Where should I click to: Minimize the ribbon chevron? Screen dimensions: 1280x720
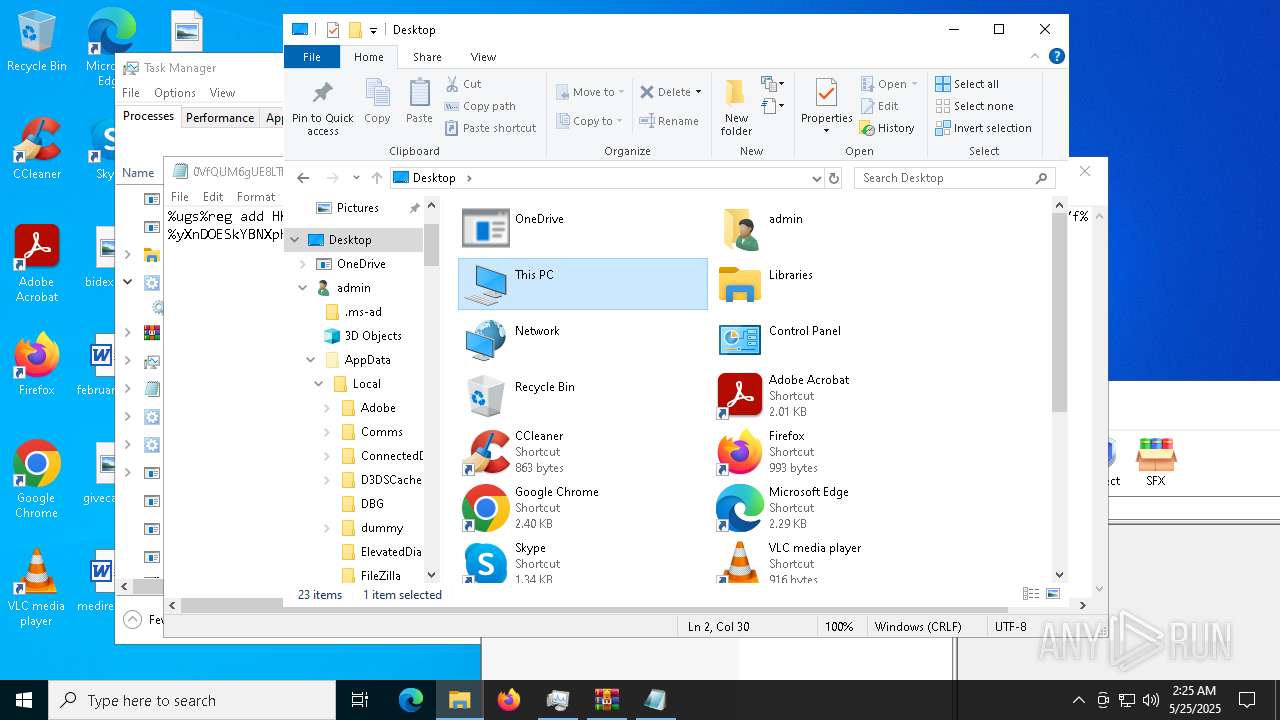[1037, 57]
